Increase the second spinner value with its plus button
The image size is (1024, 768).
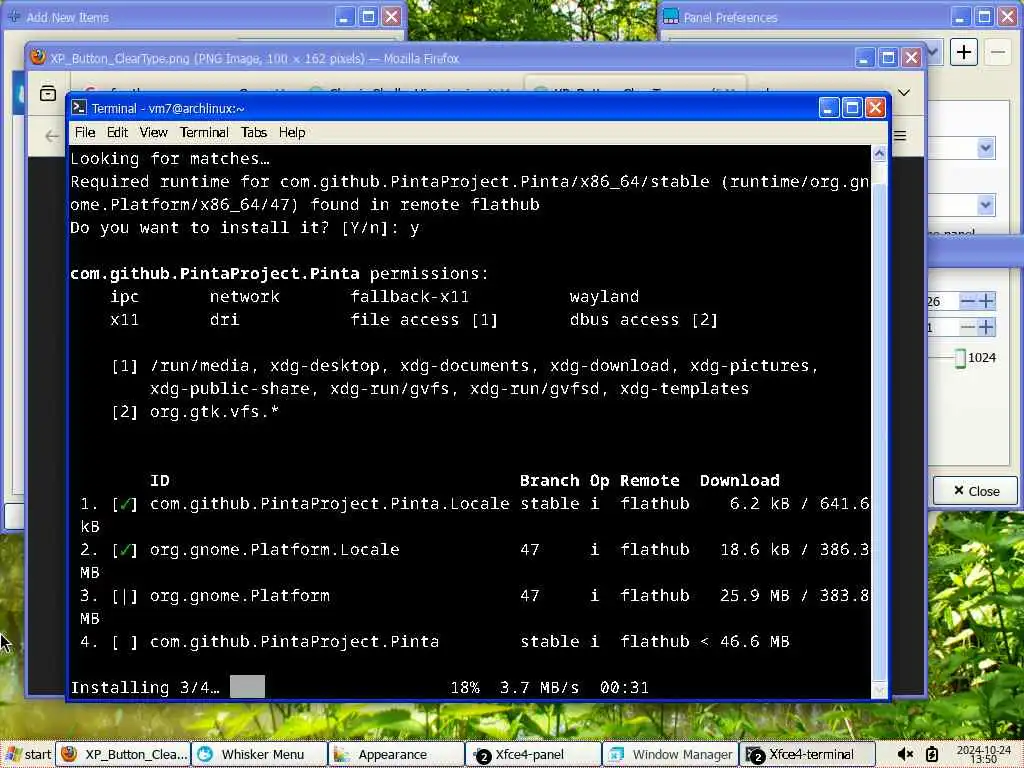coord(987,327)
